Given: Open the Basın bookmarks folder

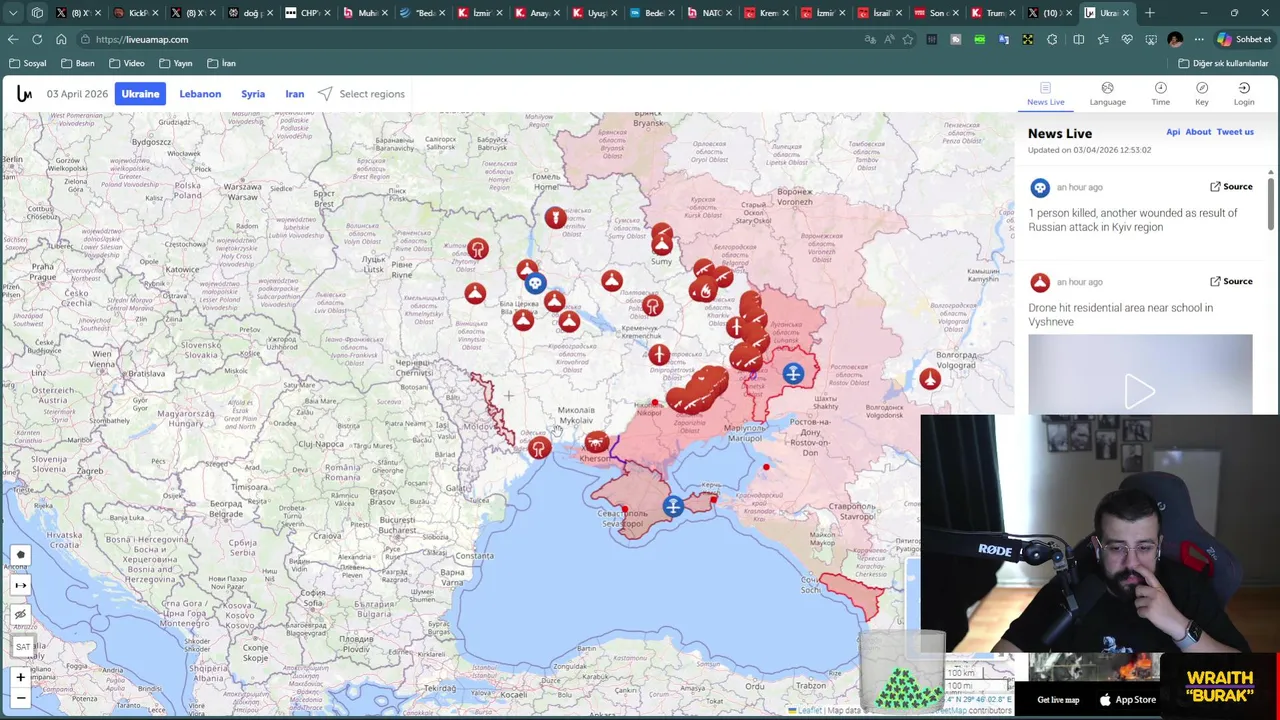Looking at the screenshot, I should click(77, 63).
